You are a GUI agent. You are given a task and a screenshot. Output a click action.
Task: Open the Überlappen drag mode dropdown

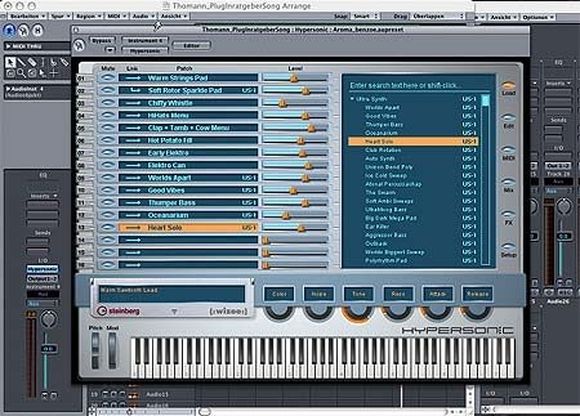click(438, 16)
